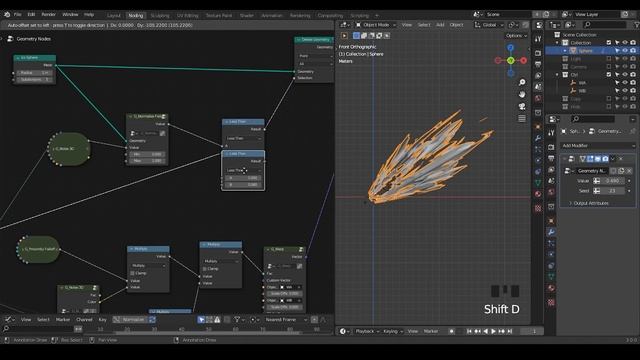Image resolution: width=640 pixels, height=360 pixels.
Task: Click the hand pan view icon
Action: (x=522, y=94)
